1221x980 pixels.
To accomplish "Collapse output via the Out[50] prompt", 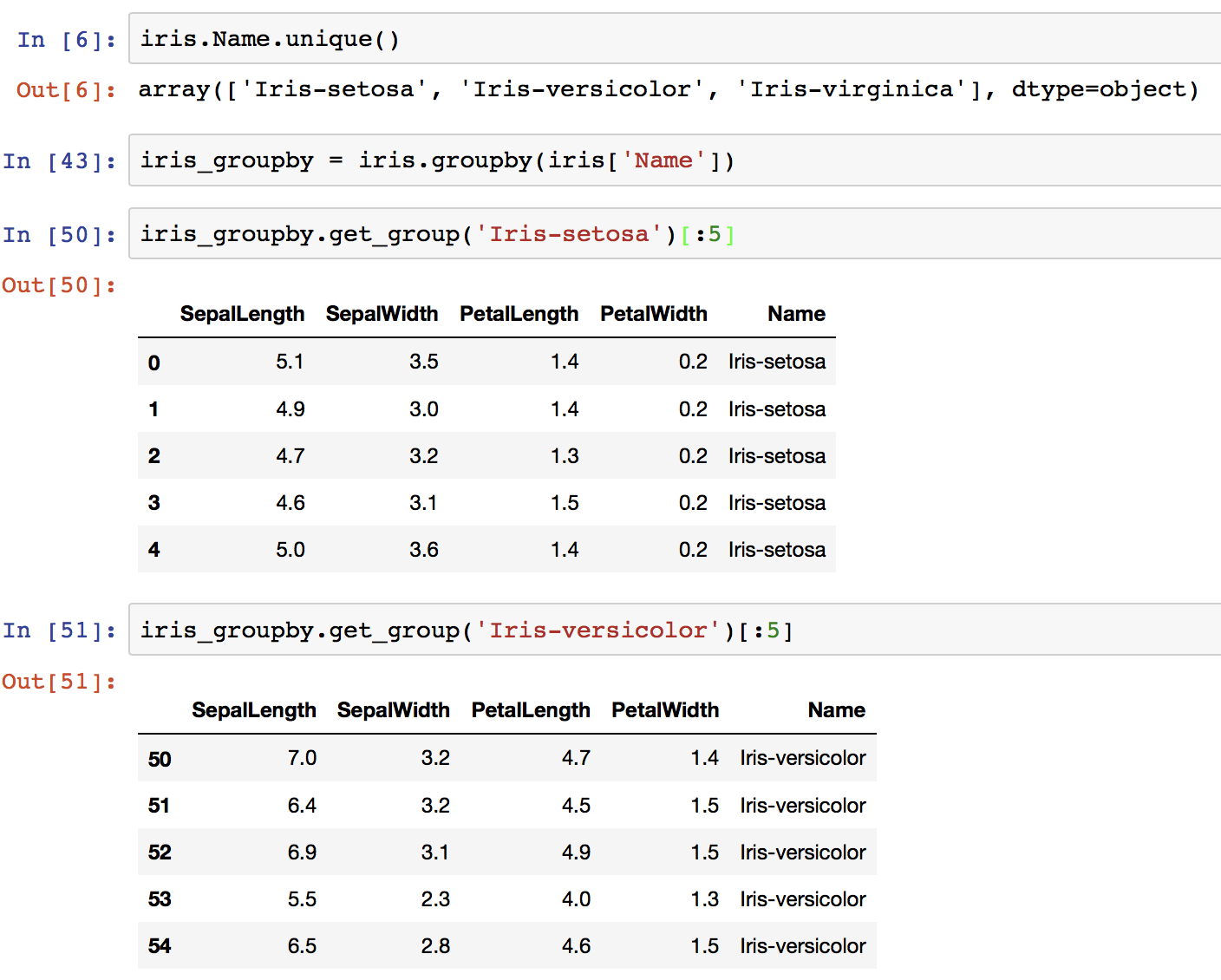I will [59, 285].
